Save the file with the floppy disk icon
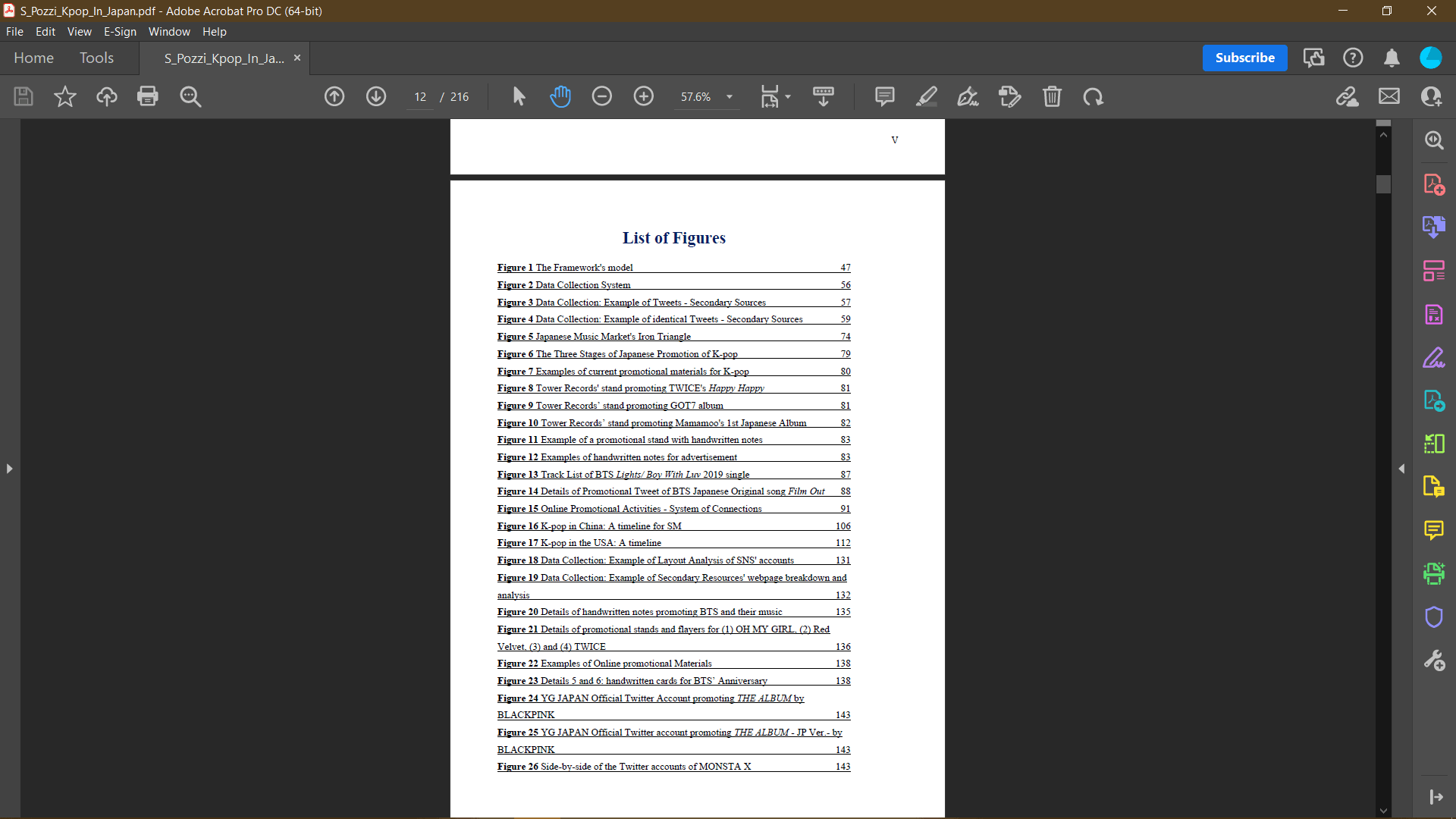This screenshot has height=819, width=1456. (x=24, y=96)
